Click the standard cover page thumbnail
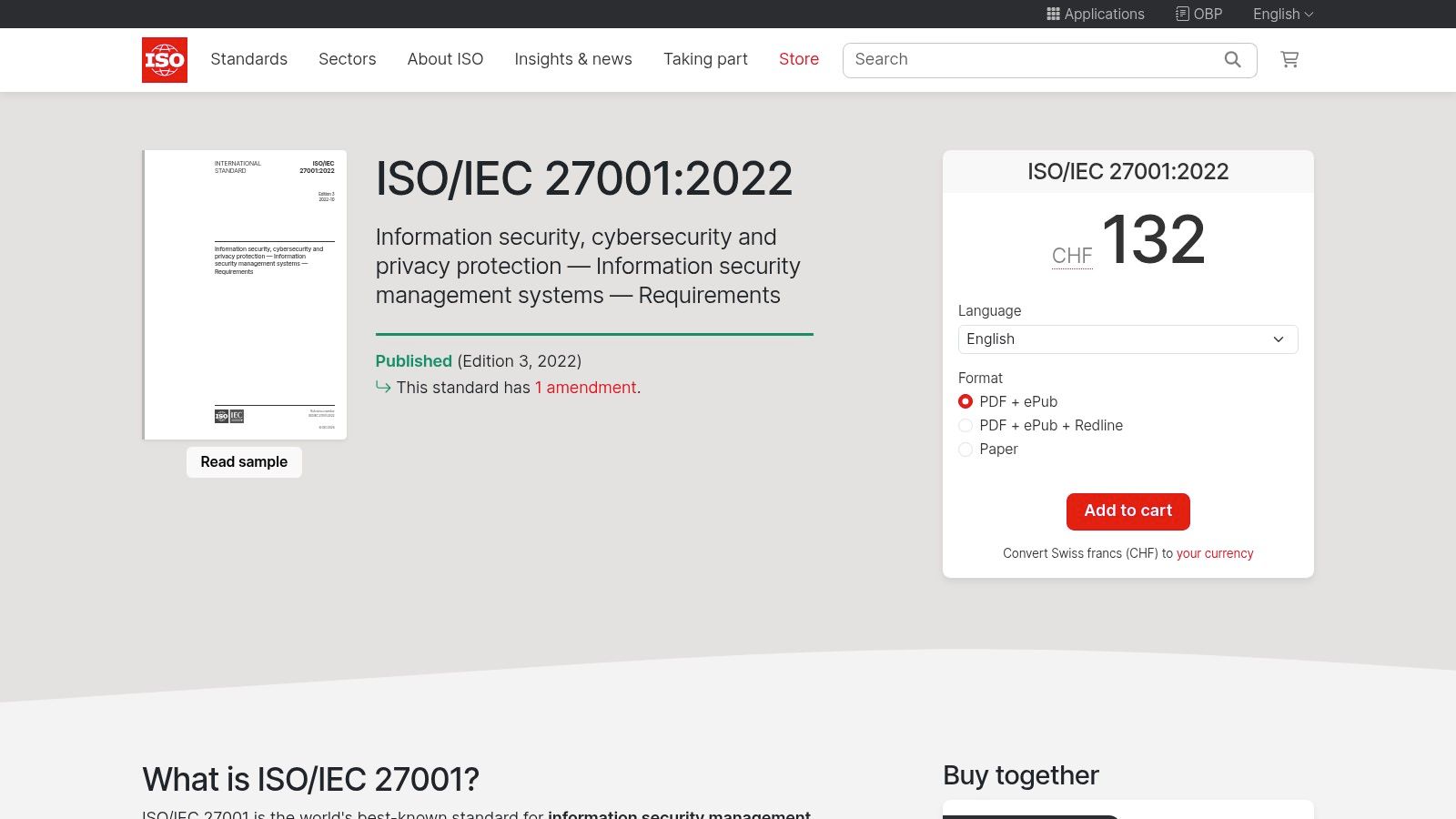Viewport: 1456px width, 819px height. tap(245, 295)
